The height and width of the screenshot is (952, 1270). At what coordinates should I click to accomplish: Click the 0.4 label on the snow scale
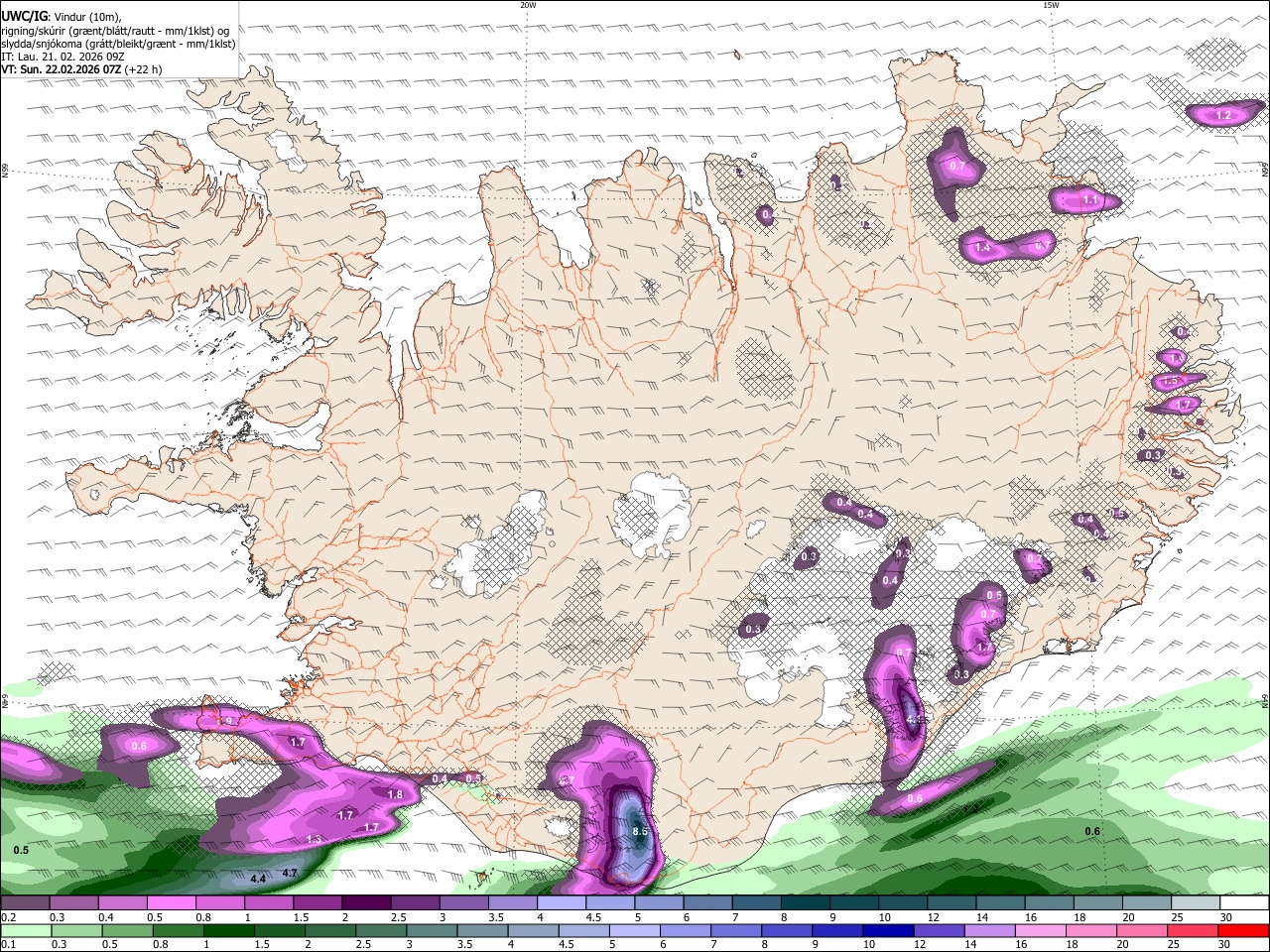106,917
